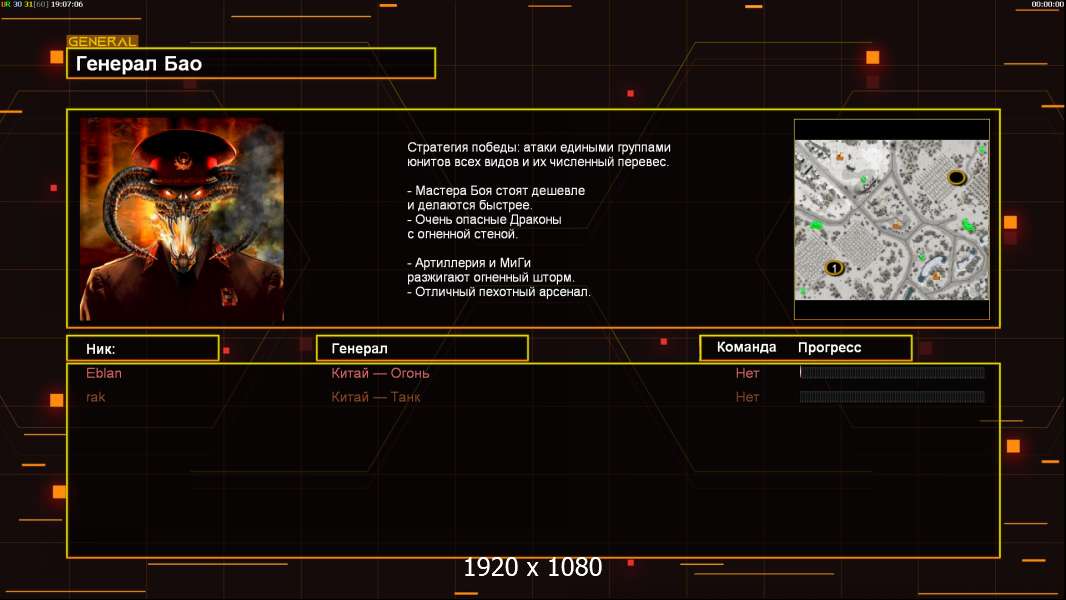The image size is (1066, 600).
Task: Click General Bao's demon portrait image
Action: (182, 219)
